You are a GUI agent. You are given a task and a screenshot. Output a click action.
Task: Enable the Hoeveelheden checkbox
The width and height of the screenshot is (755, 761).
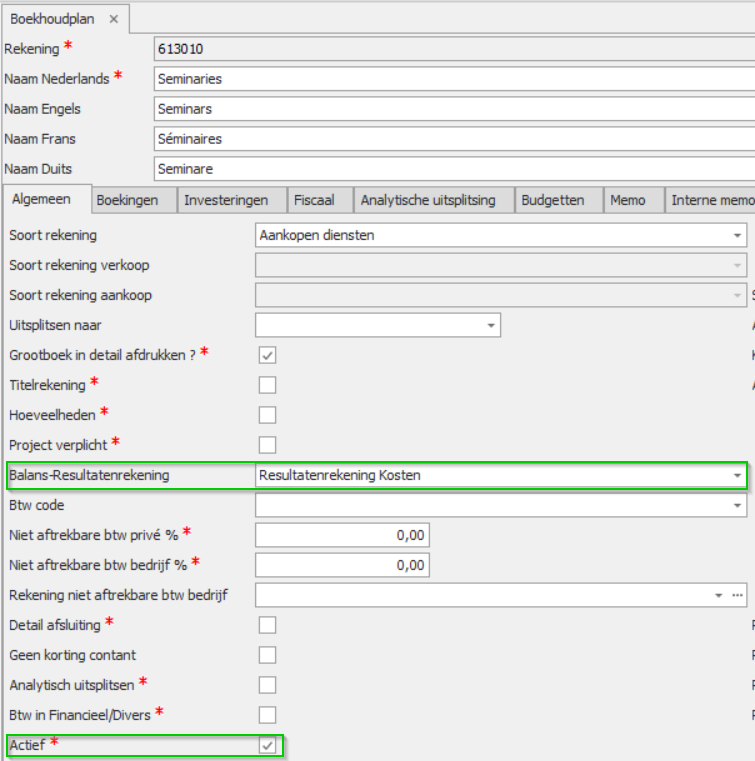267,415
